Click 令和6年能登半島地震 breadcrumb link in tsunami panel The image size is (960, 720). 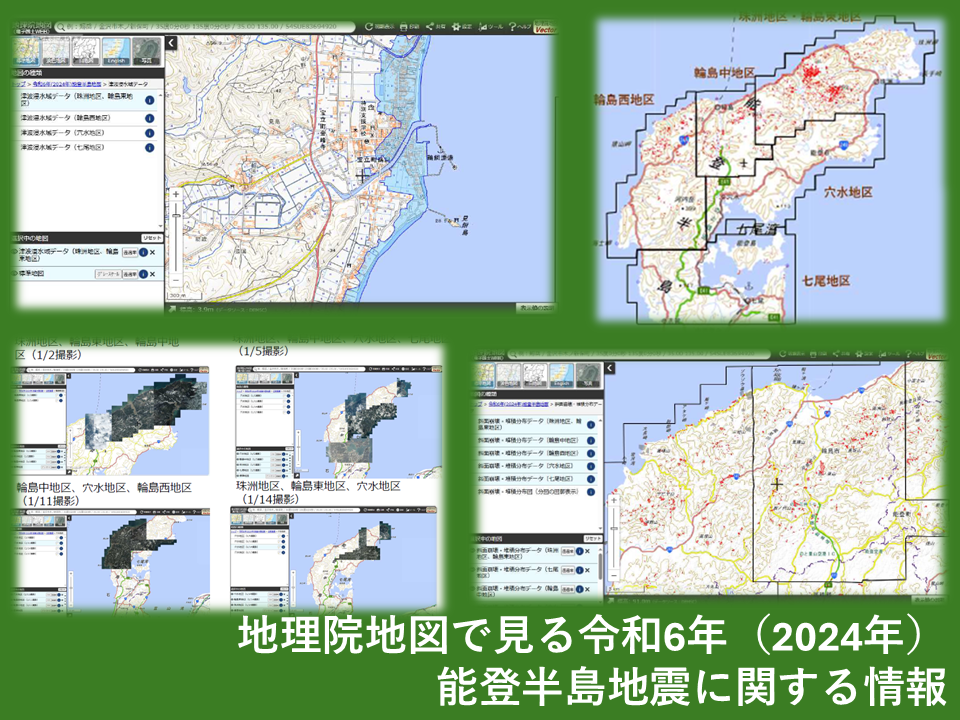[x=67, y=84]
